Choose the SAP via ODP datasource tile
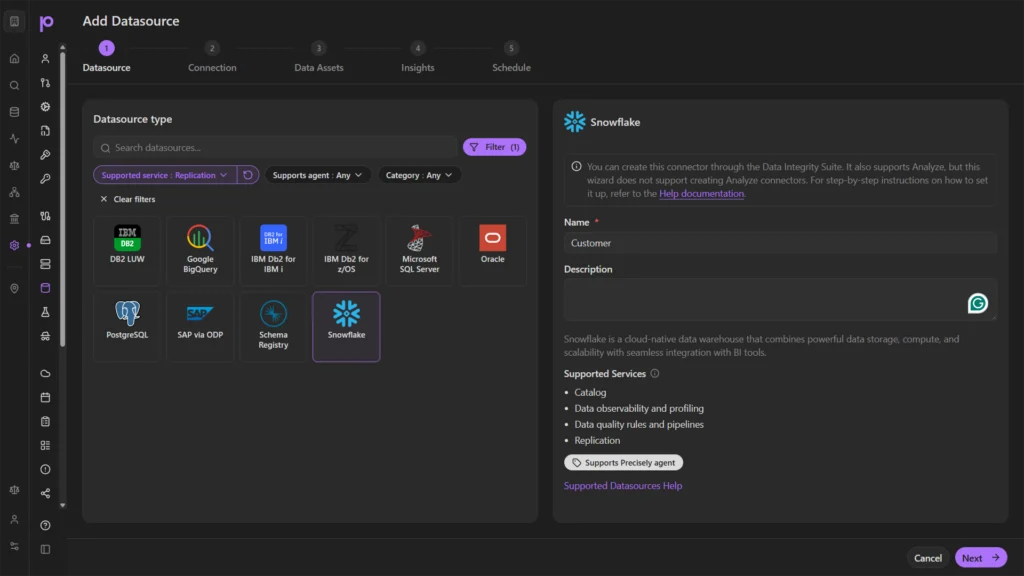This screenshot has width=1024, height=576. pos(200,327)
